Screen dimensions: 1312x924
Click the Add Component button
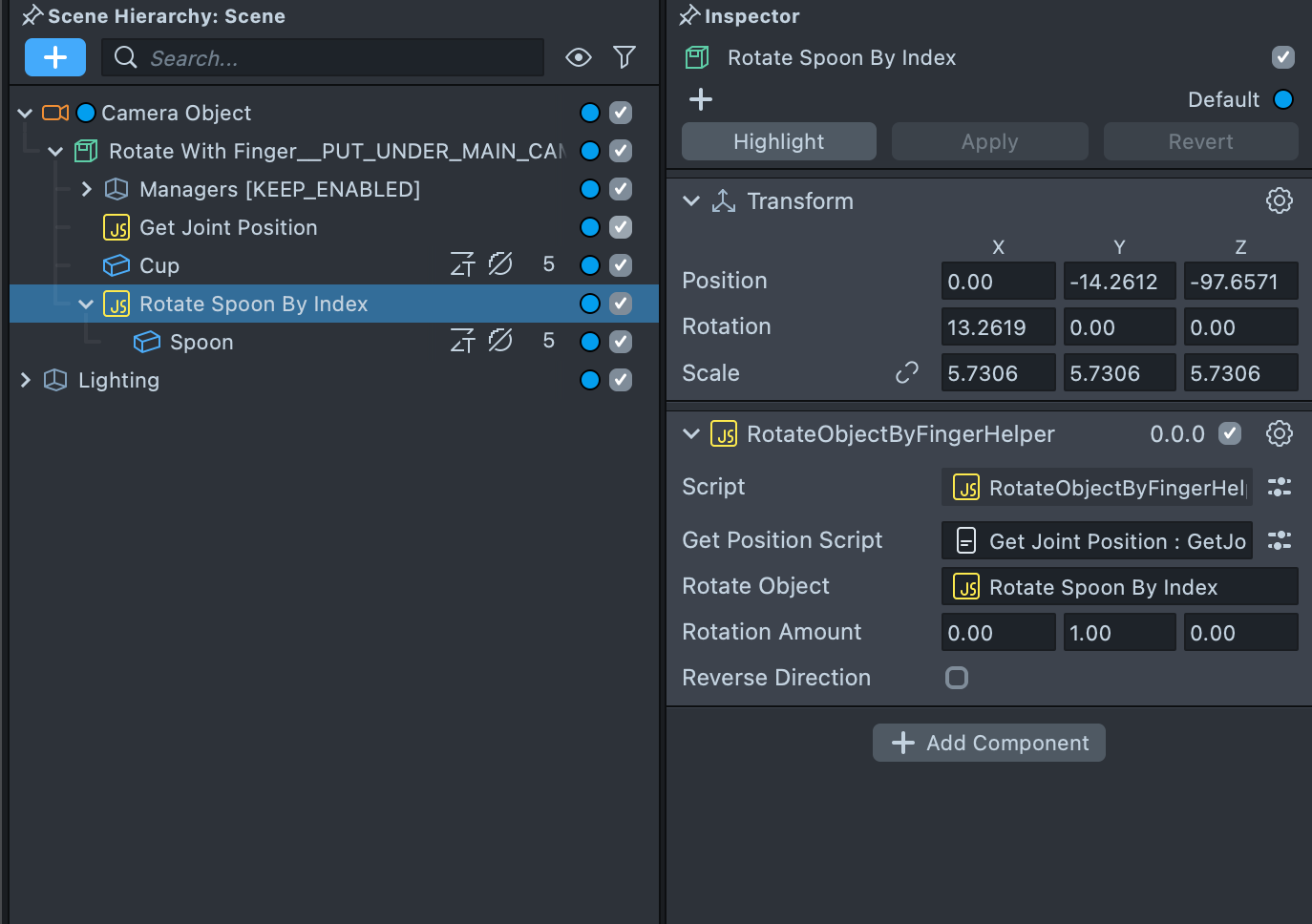[988, 743]
